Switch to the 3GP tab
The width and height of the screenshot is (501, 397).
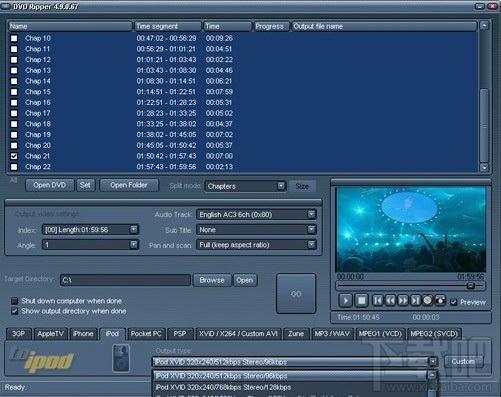point(19,334)
